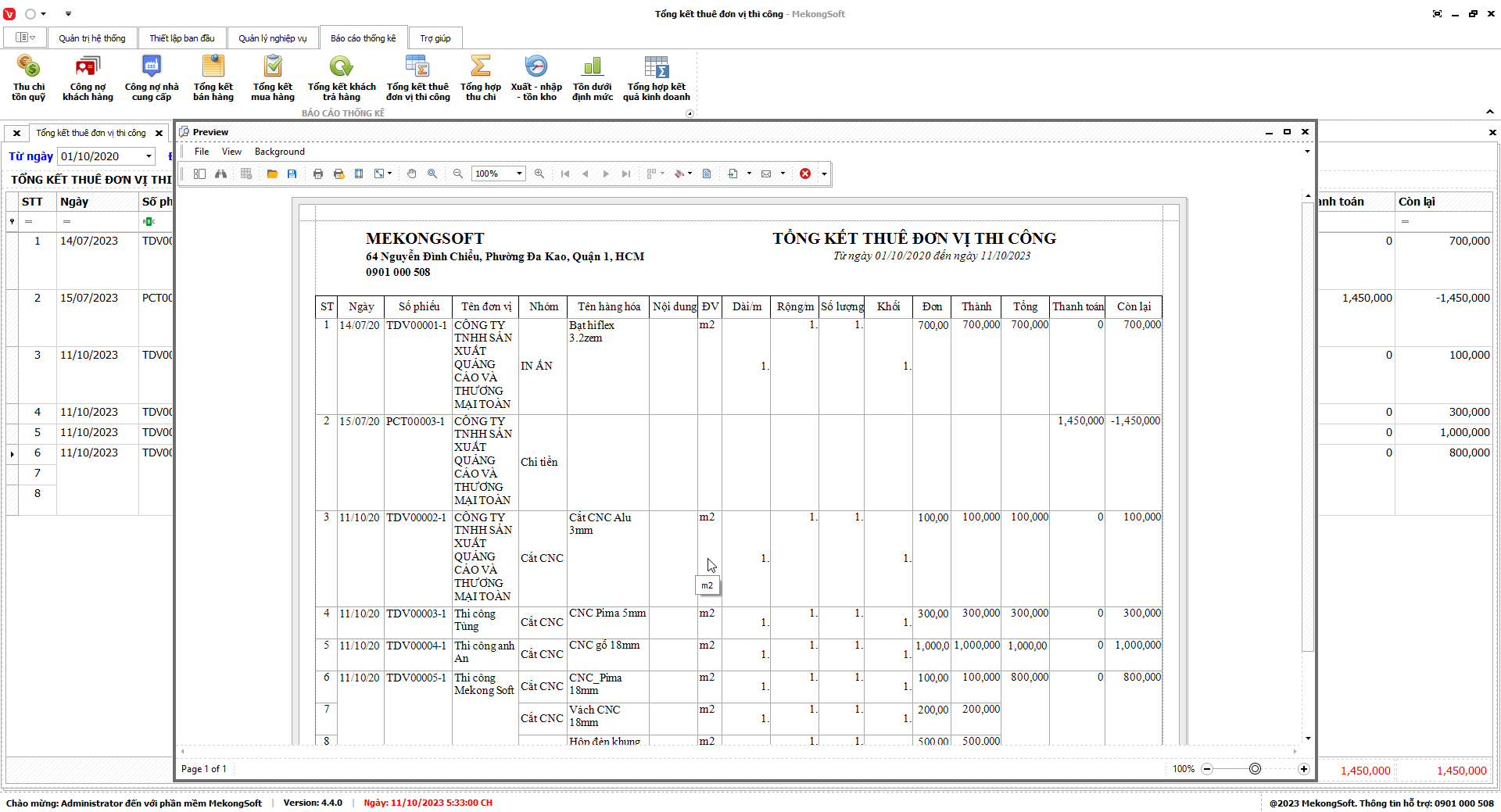Click the preview vertical scrollbar
The image size is (1501, 812).
pyautogui.click(x=1308, y=426)
